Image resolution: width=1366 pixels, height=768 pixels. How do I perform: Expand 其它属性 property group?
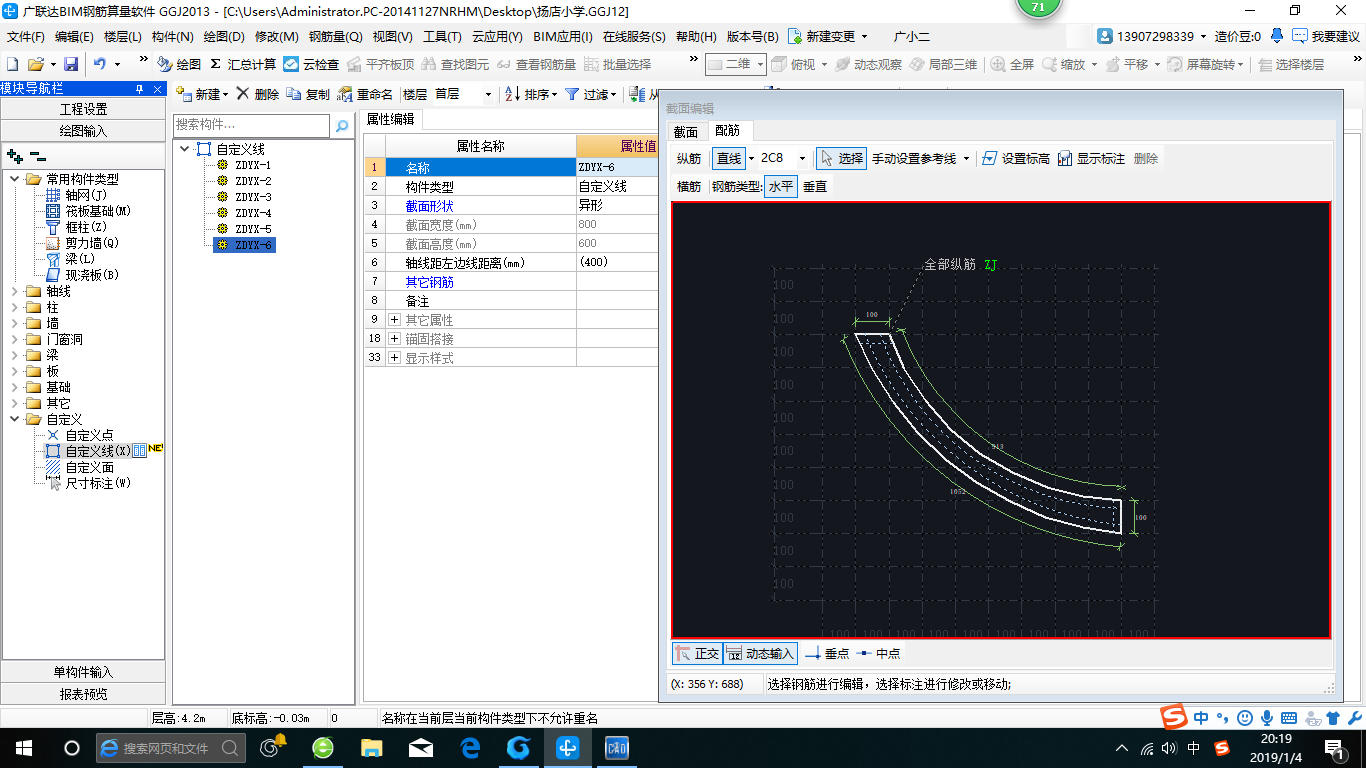click(x=394, y=320)
